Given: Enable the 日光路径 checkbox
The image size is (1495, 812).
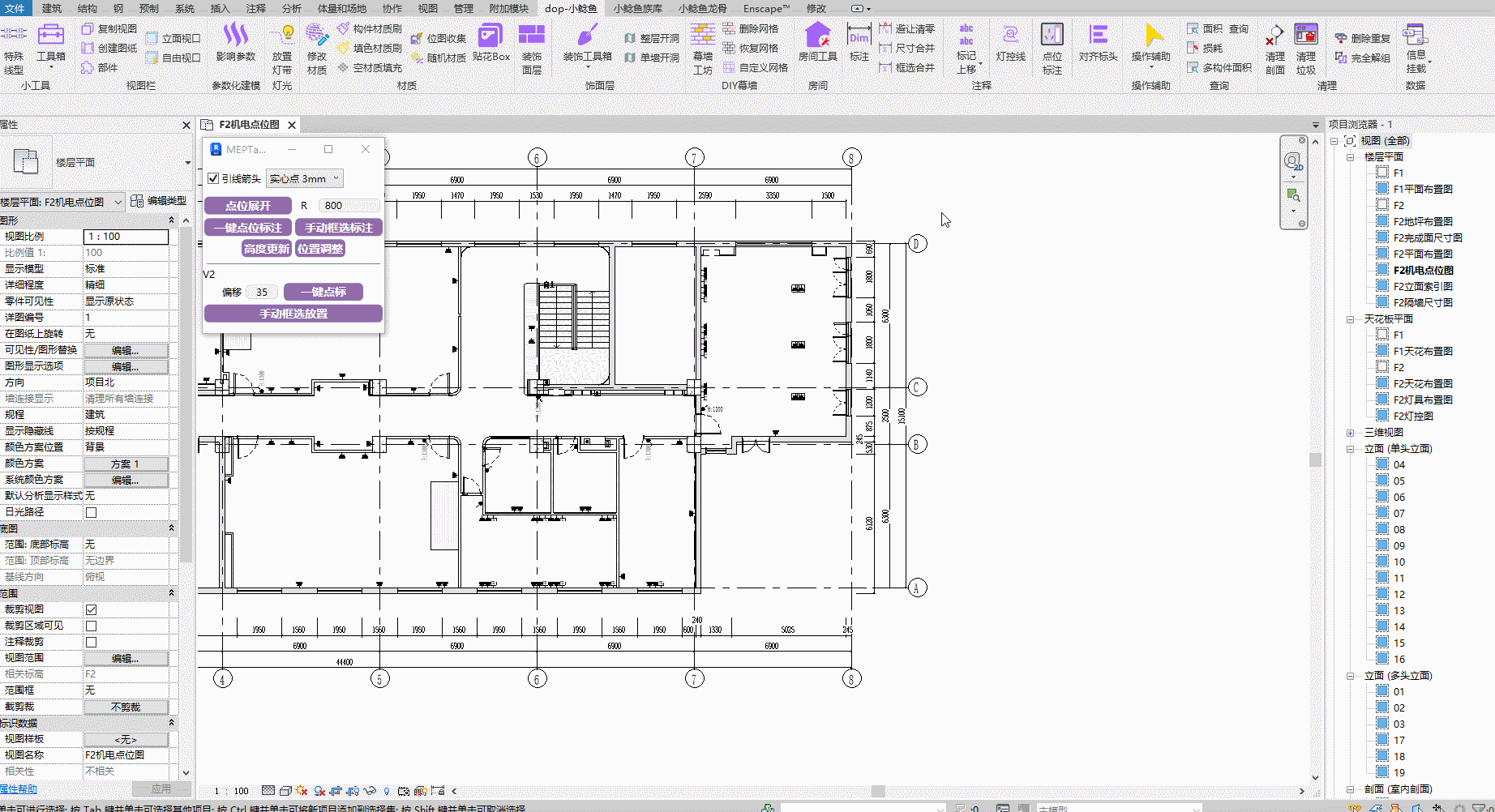Looking at the screenshot, I should tap(91, 512).
